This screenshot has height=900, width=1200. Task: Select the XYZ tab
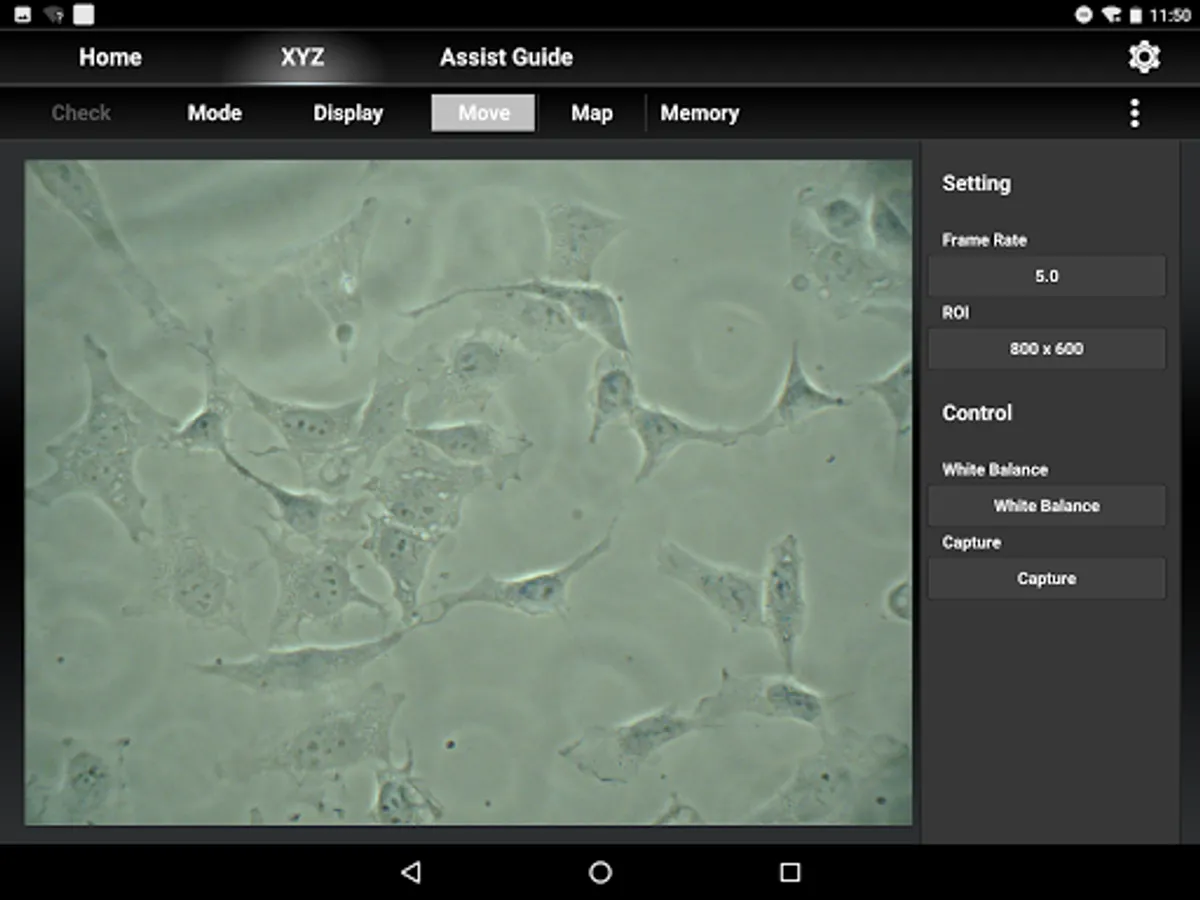[x=302, y=57]
